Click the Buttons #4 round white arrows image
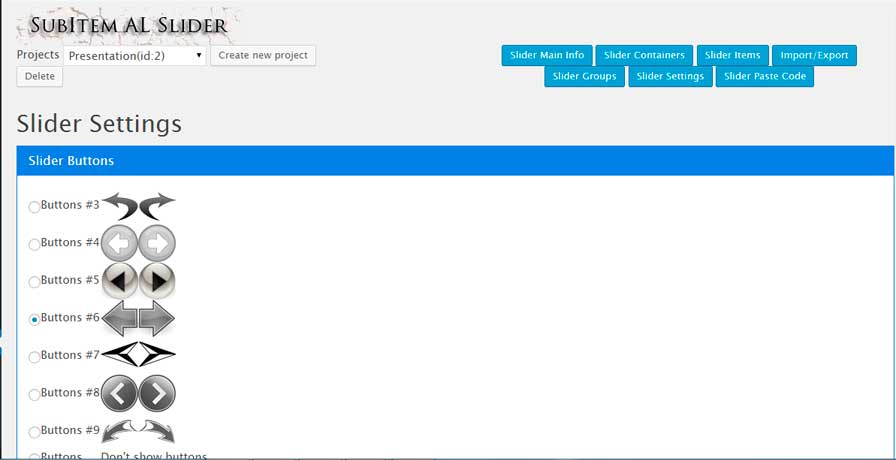Viewport: 896px width, 460px height. click(138, 243)
